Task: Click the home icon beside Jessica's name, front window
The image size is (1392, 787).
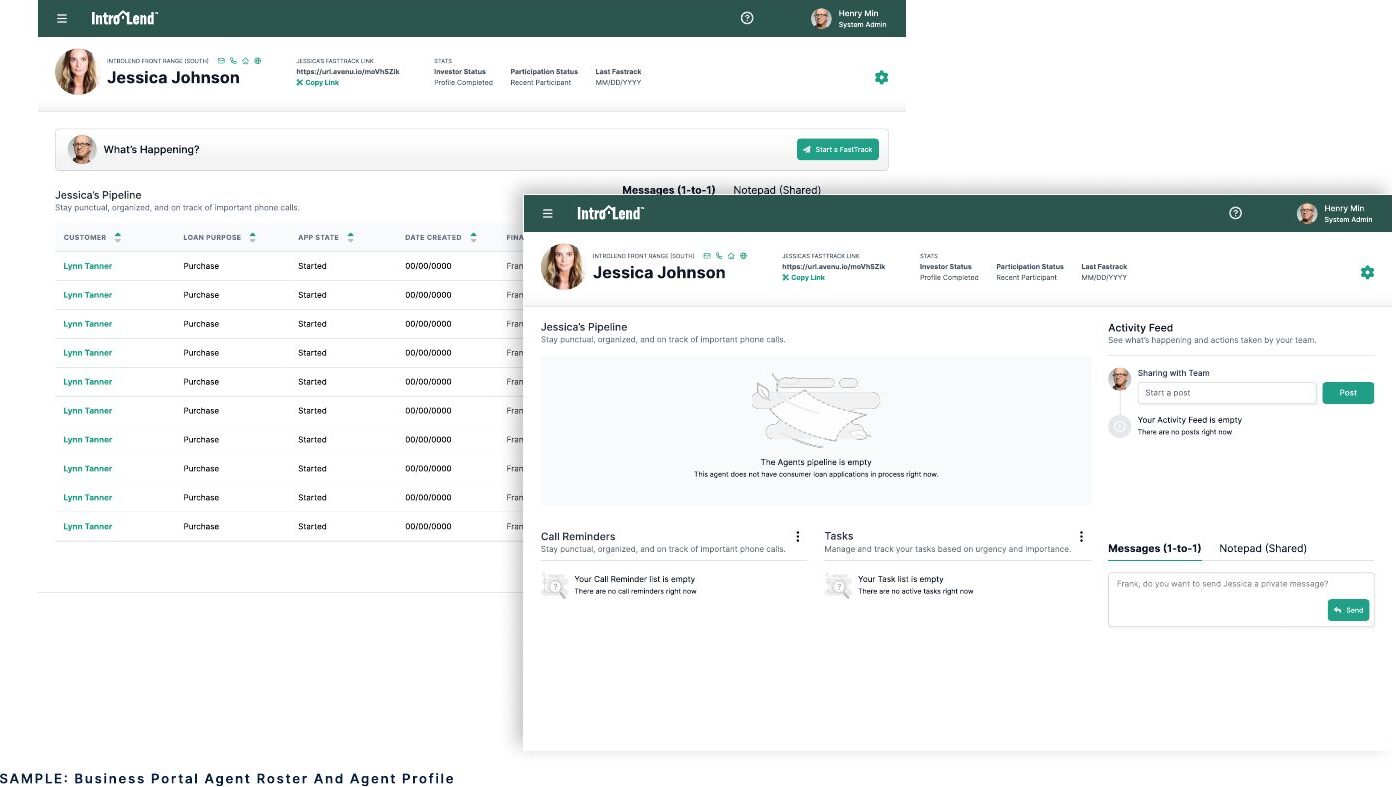Action: pyautogui.click(x=731, y=255)
